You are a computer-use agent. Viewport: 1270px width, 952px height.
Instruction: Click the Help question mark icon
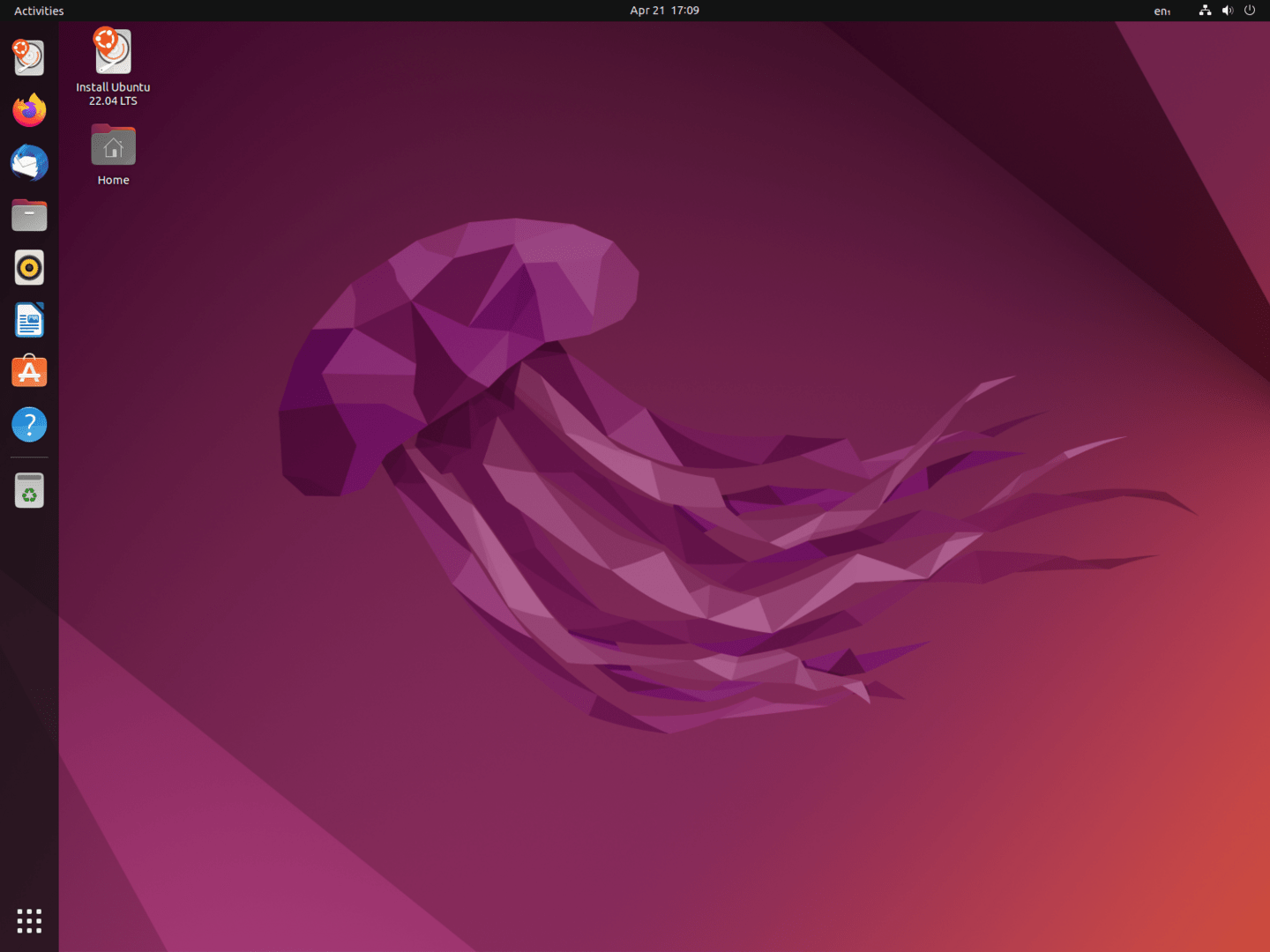point(29,425)
